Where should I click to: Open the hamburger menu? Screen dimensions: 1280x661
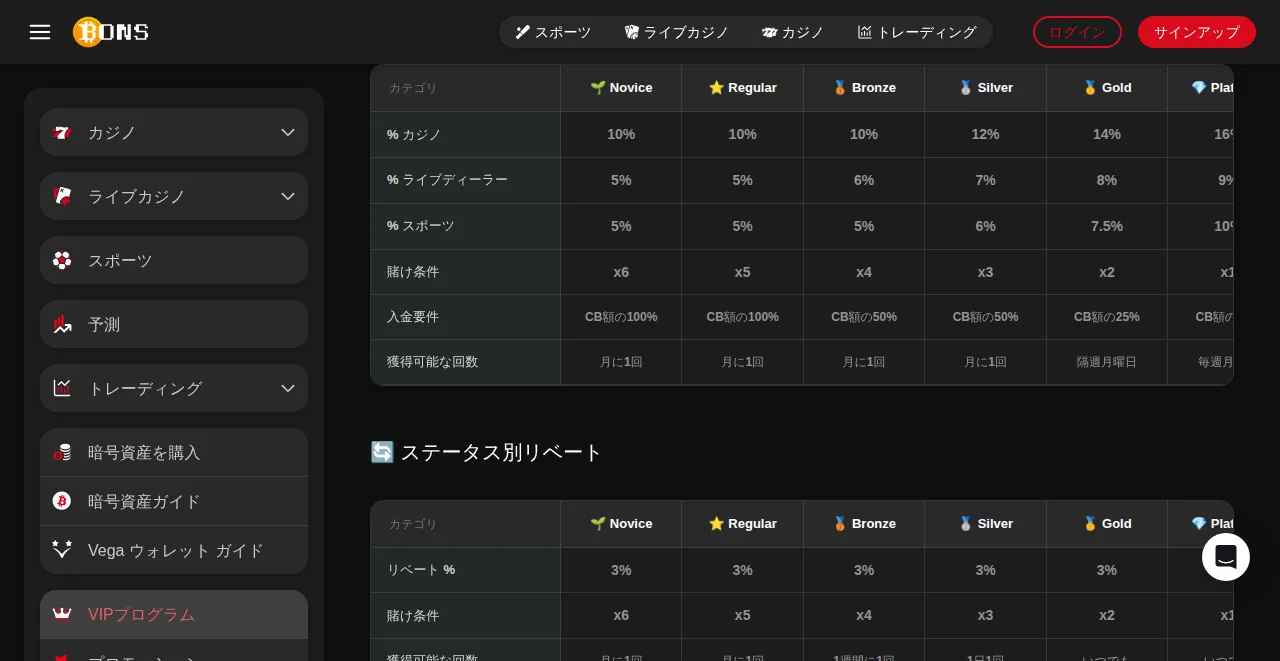[x=40, y=32]
